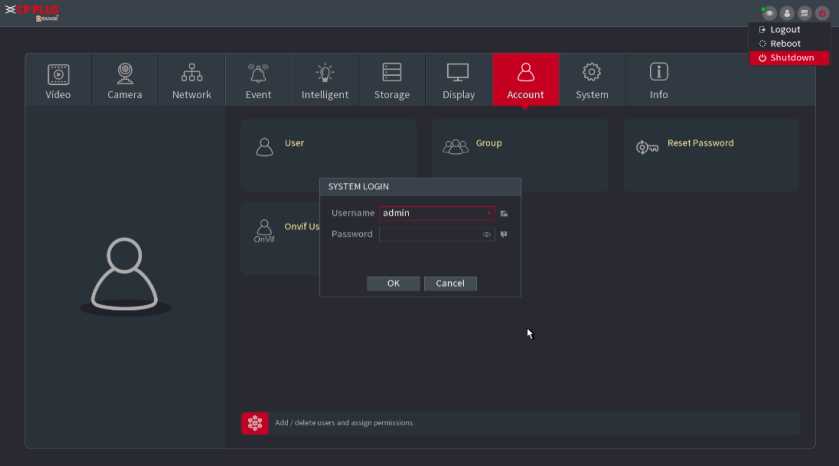Select the Intelligent lightbulb icon
839x466 pixels.
[x=325, y=80]
